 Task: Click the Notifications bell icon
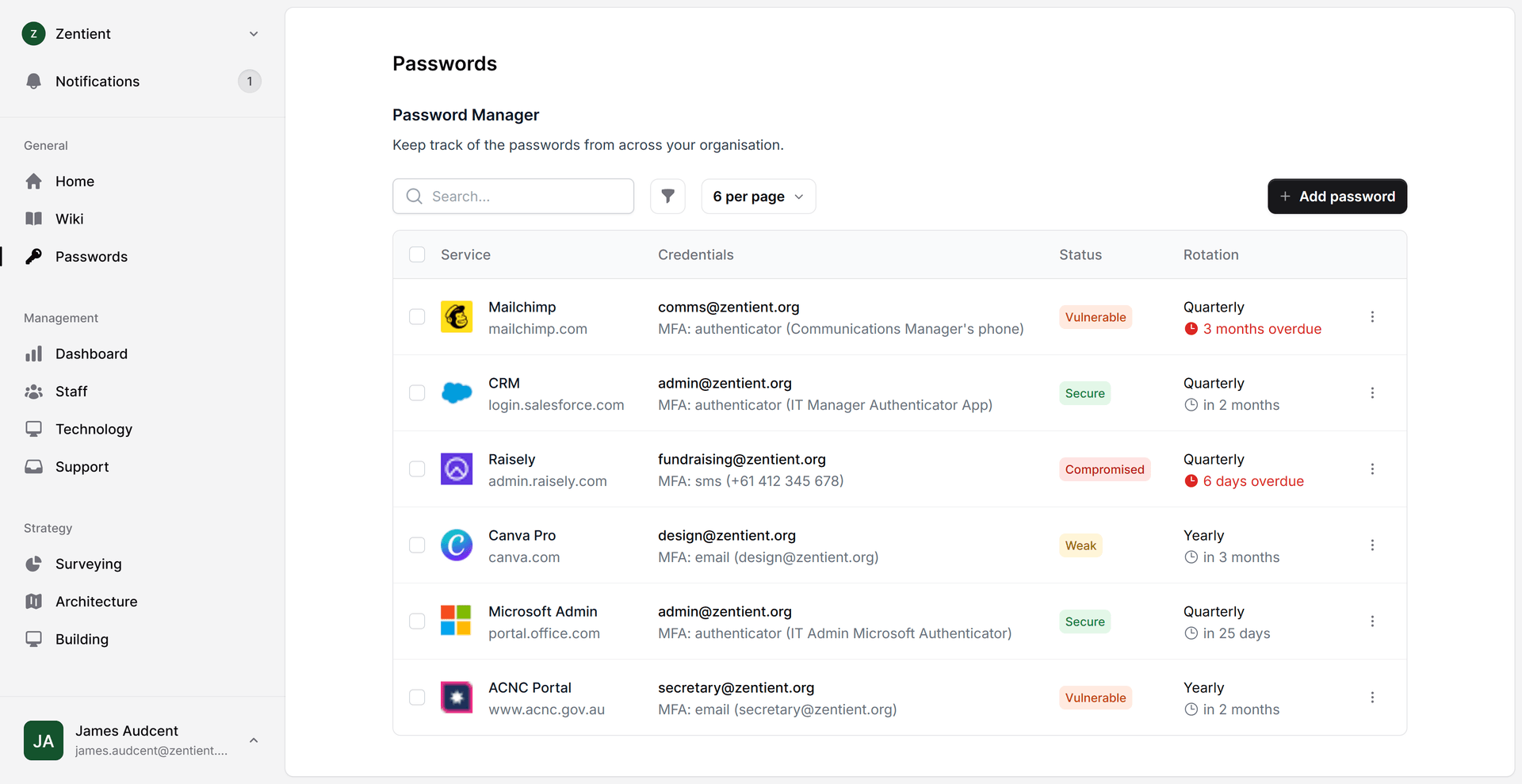[33, 82]
